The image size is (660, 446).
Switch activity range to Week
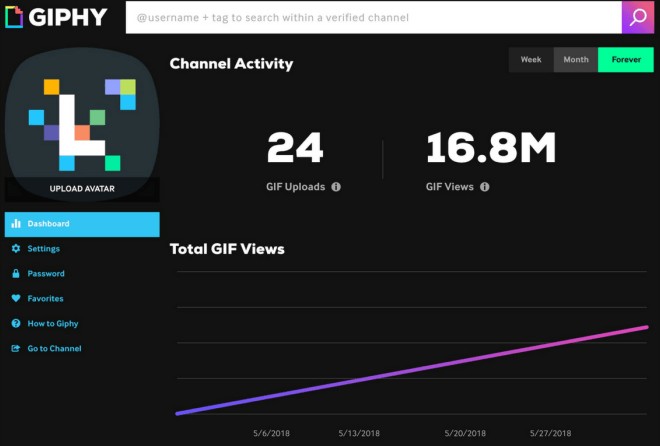pos(531,60)
